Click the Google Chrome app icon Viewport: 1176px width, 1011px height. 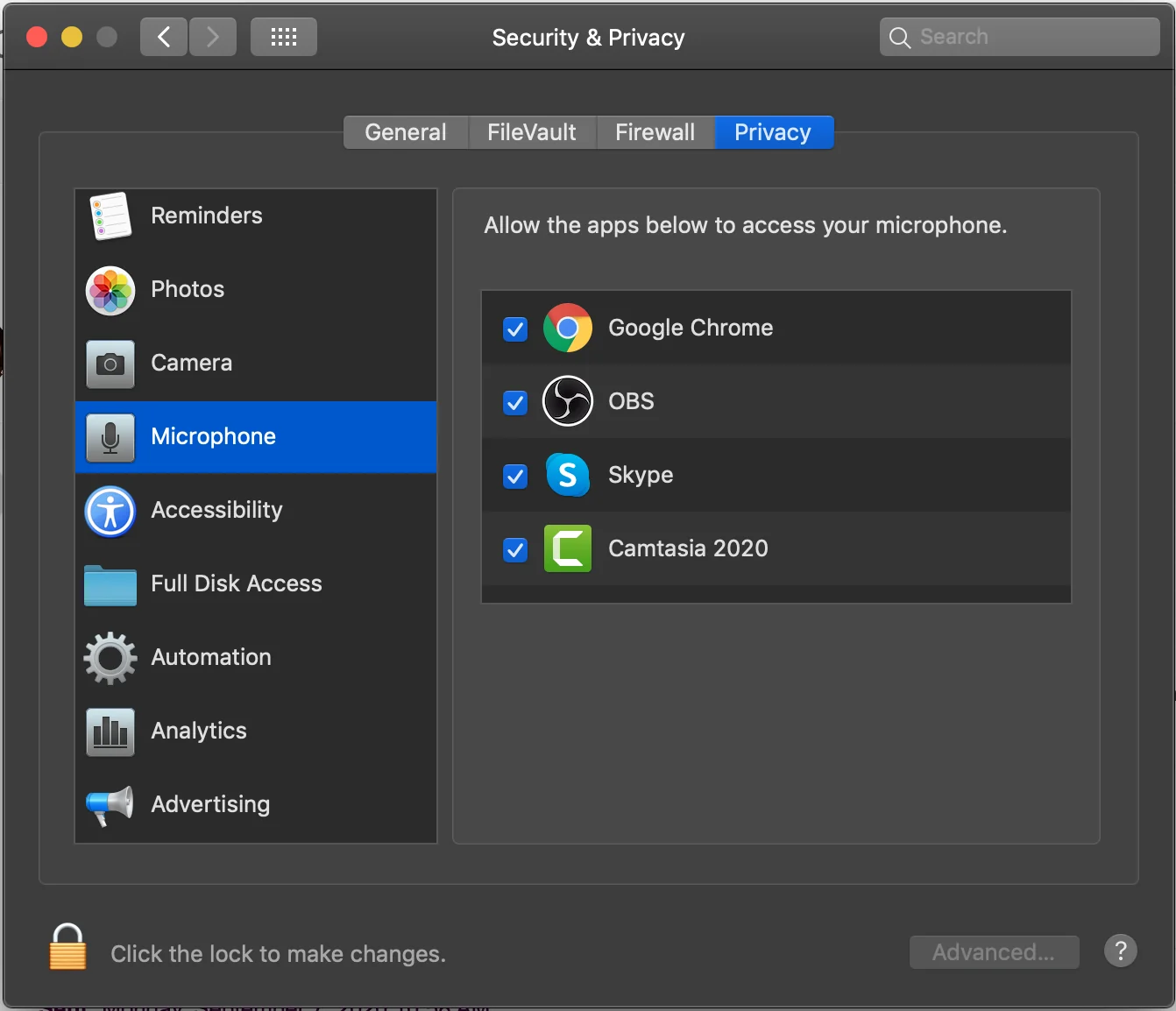pyautogui.click(x=568, y=328)
